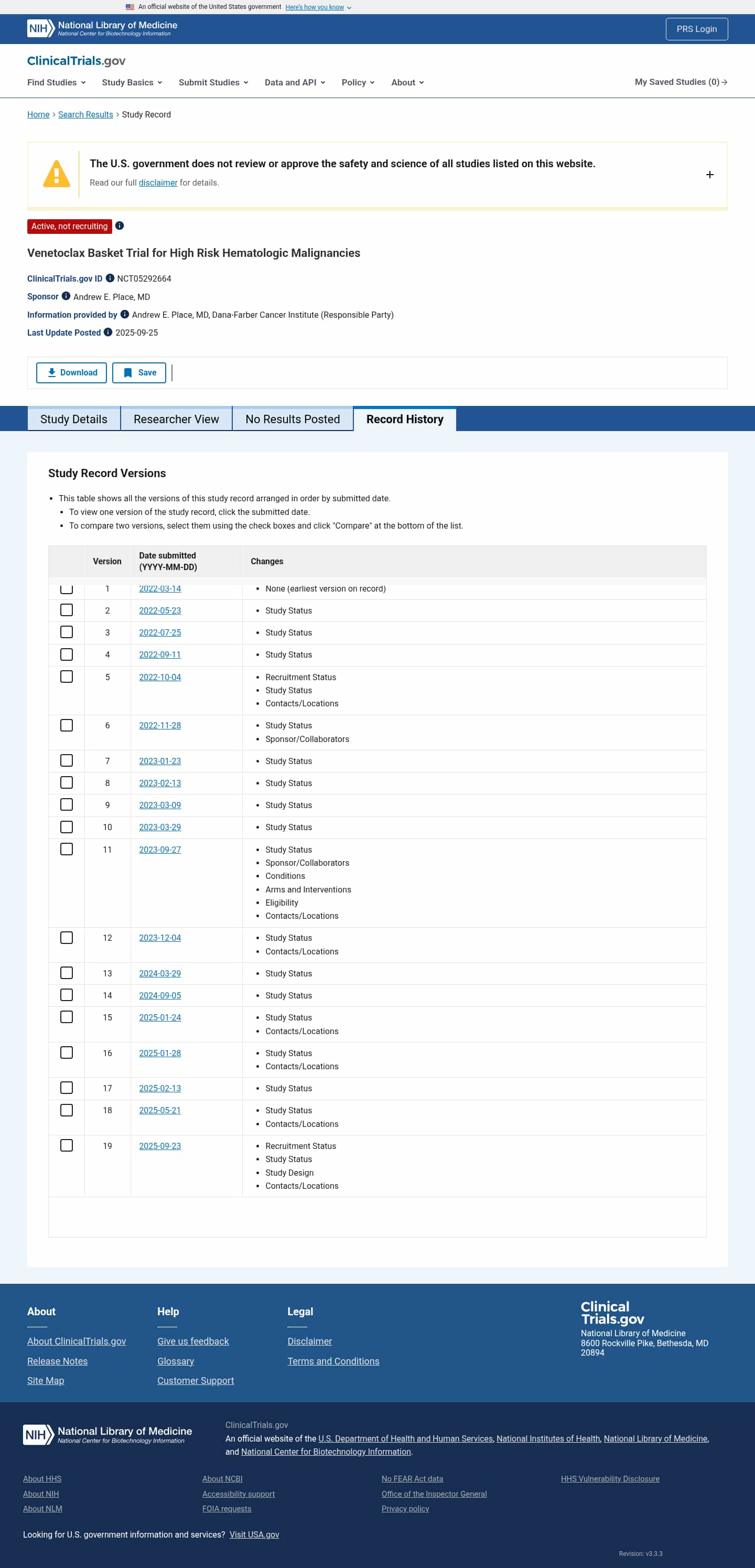Image resolution: width=755 pixels, height=1568 pixels.
Task: Check the box for version 15
Action: [x=67, y=1017]
